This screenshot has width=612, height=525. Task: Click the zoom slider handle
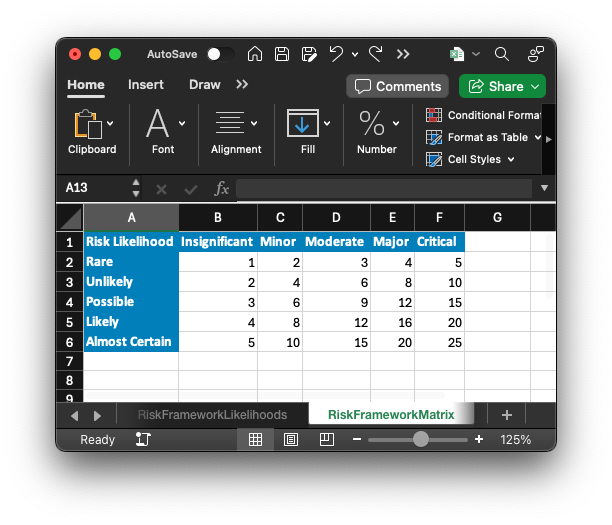[420, 439]
